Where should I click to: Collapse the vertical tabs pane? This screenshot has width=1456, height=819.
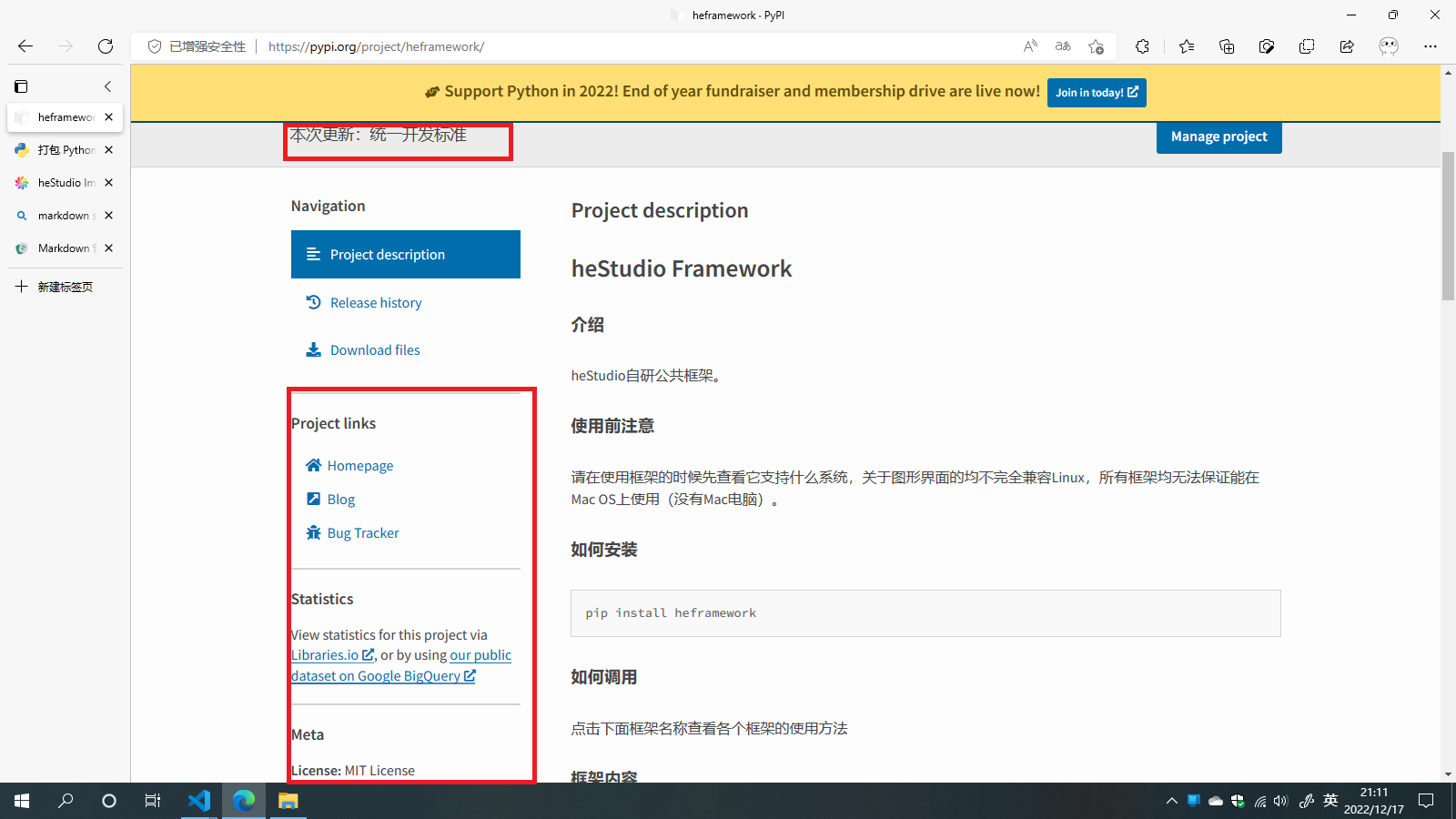(x=107, y=86)
